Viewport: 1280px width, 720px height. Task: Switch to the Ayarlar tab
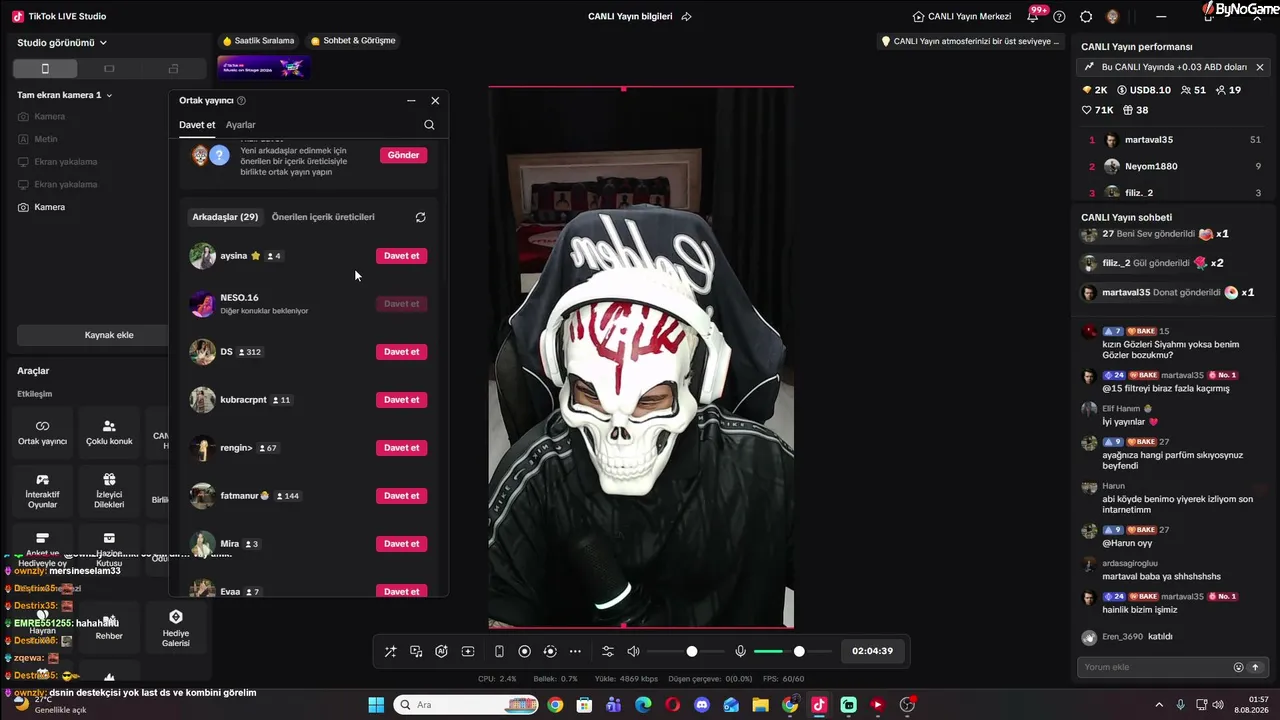pyautogui.click(x=241, y=125)
